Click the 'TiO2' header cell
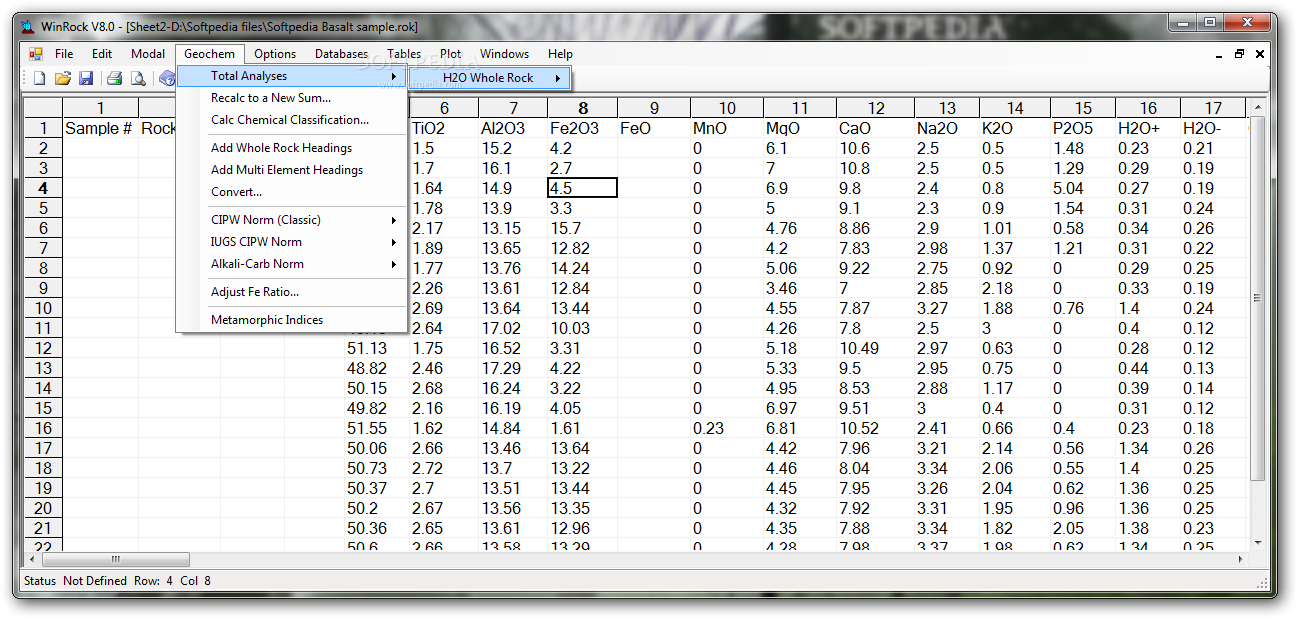This screenshot has height=619, width=1298. [x=443, y=128]
